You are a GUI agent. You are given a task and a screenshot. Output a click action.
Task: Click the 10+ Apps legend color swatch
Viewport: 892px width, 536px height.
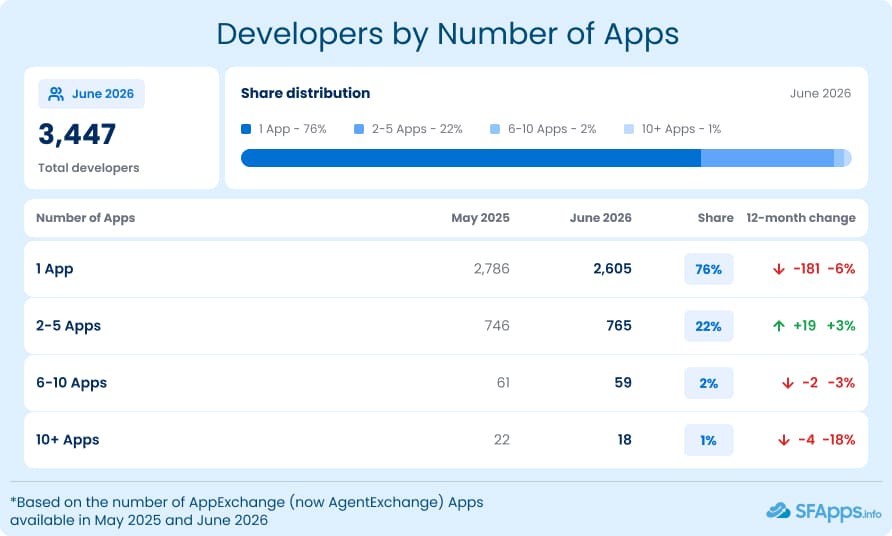[629, 129]
